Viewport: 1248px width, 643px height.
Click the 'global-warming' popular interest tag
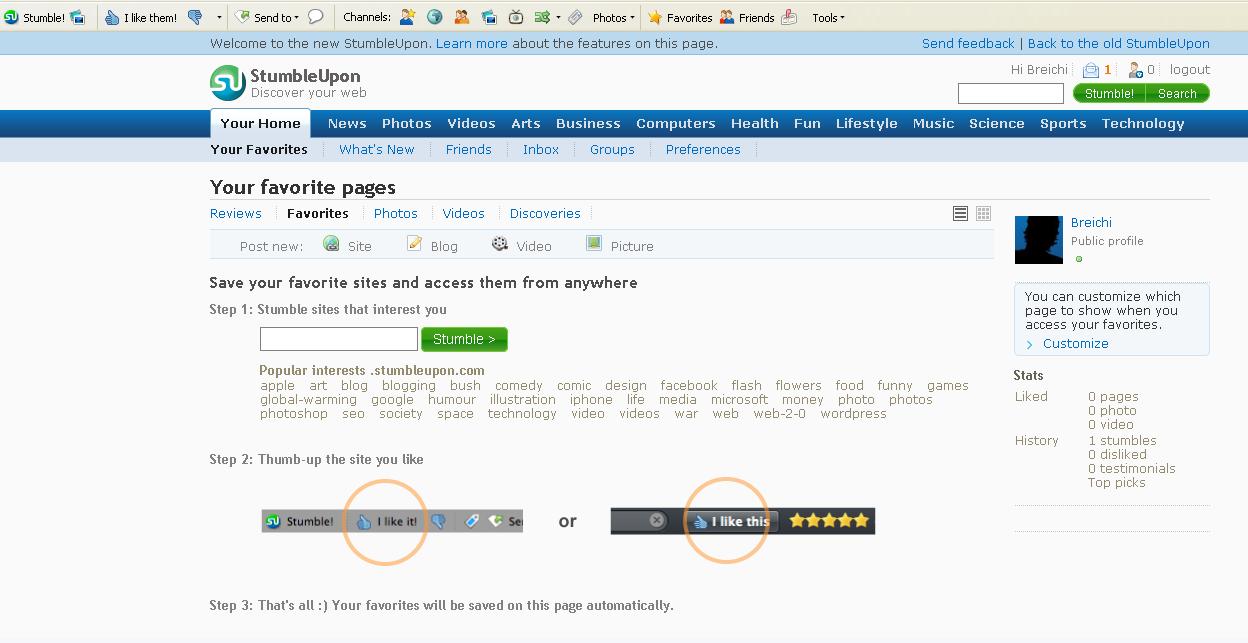coord(308,400)
